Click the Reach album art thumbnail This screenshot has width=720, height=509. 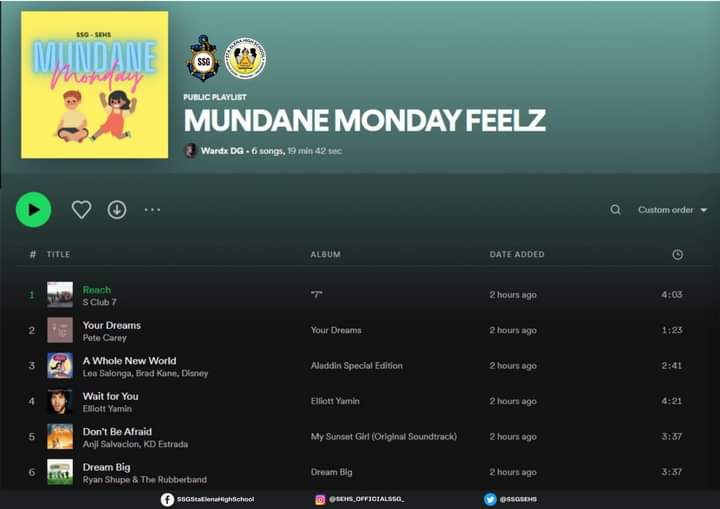point(60,294)
